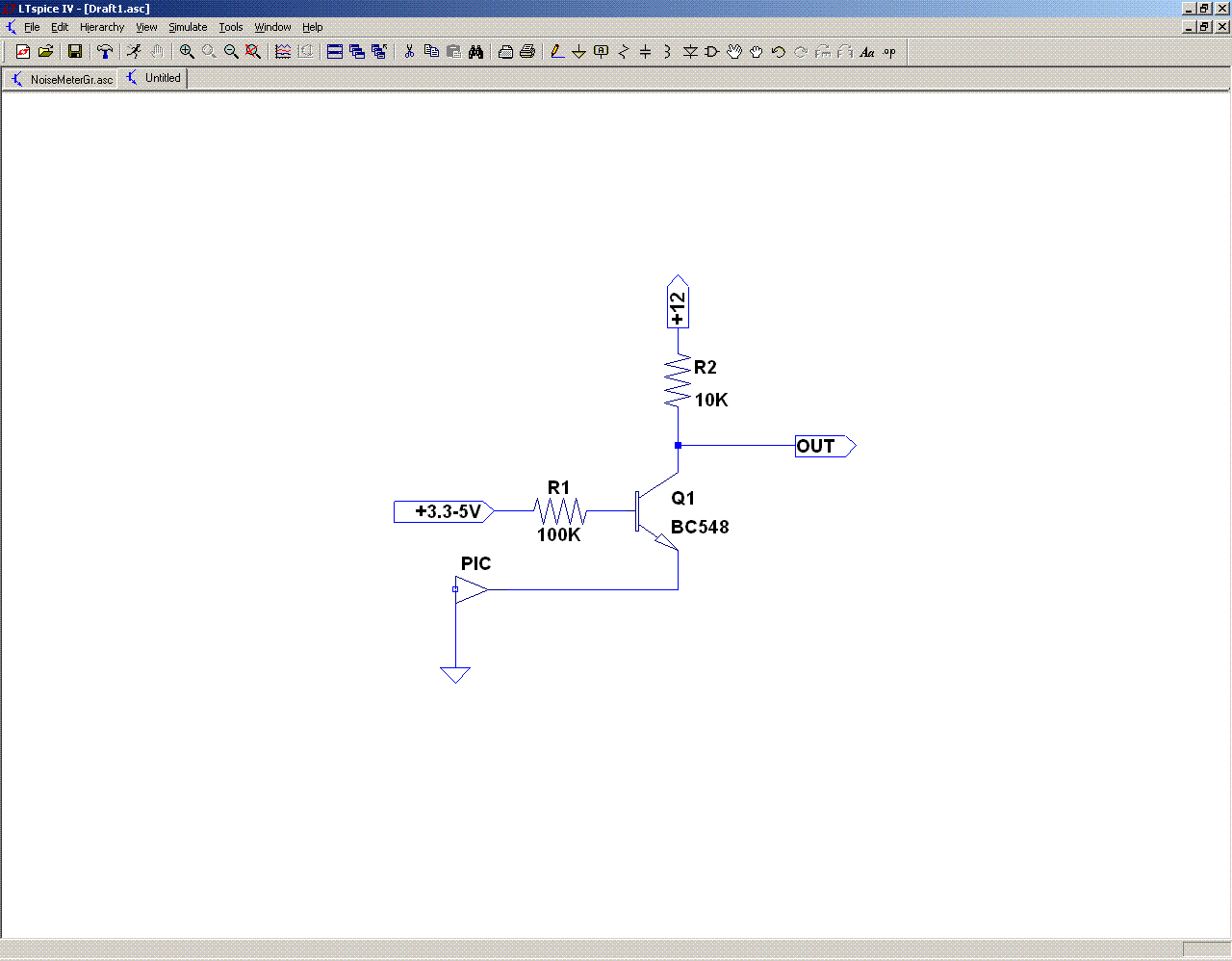
Task: Click the PIC label text
Action: (x=475, y=564)
